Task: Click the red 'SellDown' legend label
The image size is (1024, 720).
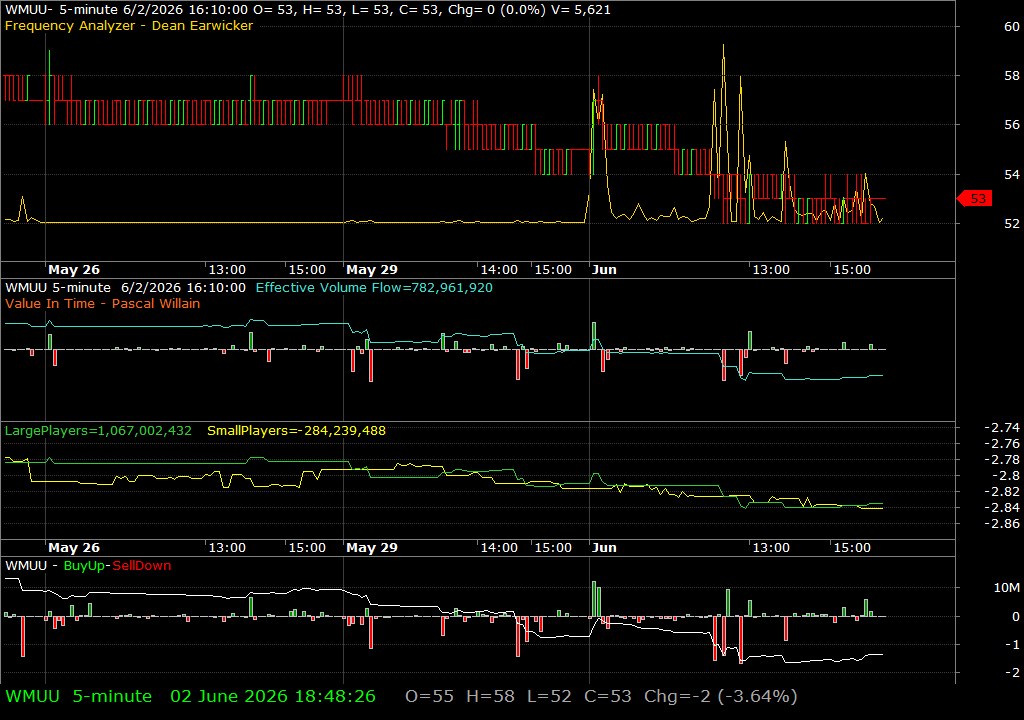Action: [x=142, y=565]
